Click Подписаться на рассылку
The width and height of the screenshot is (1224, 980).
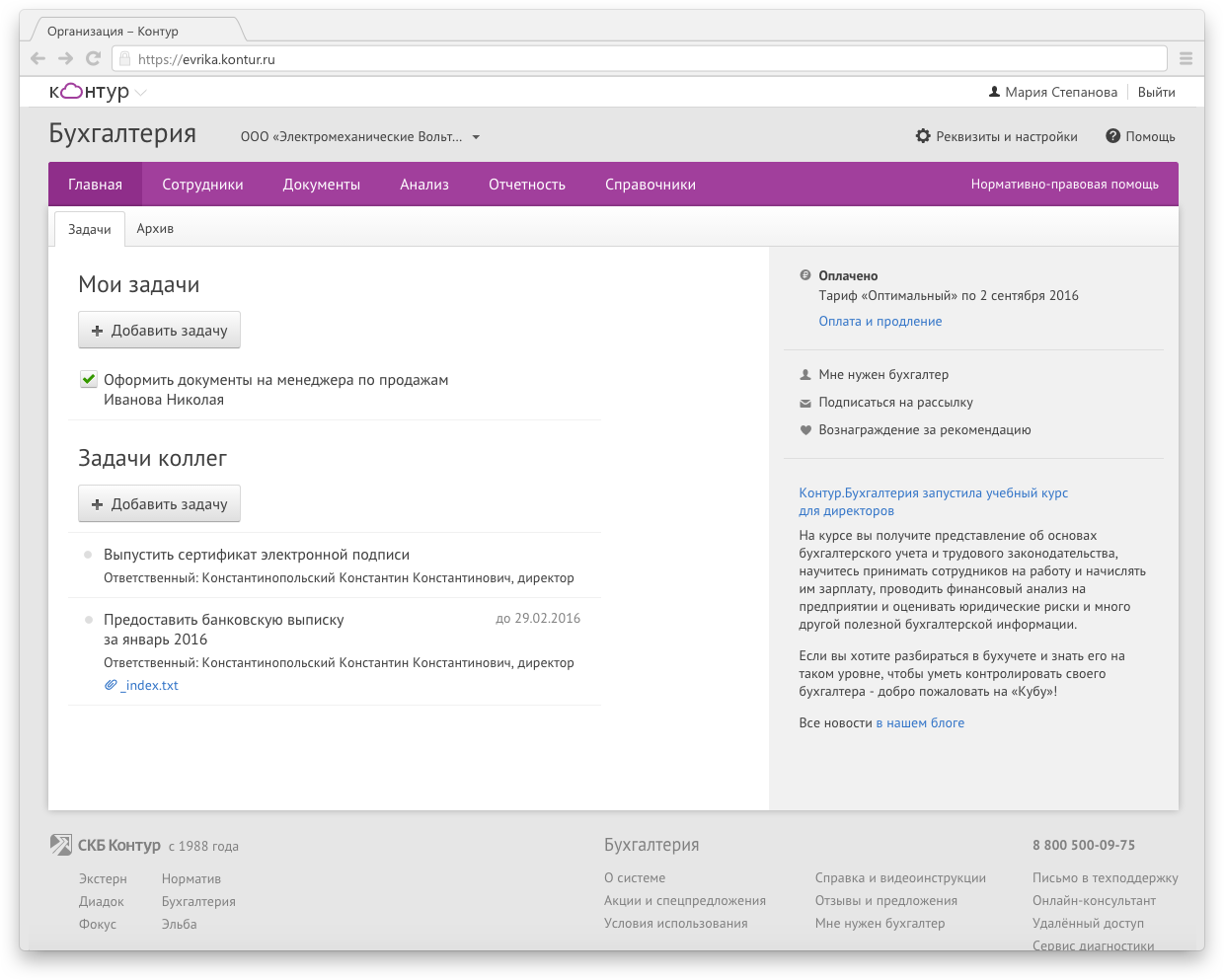coord(895,403)
